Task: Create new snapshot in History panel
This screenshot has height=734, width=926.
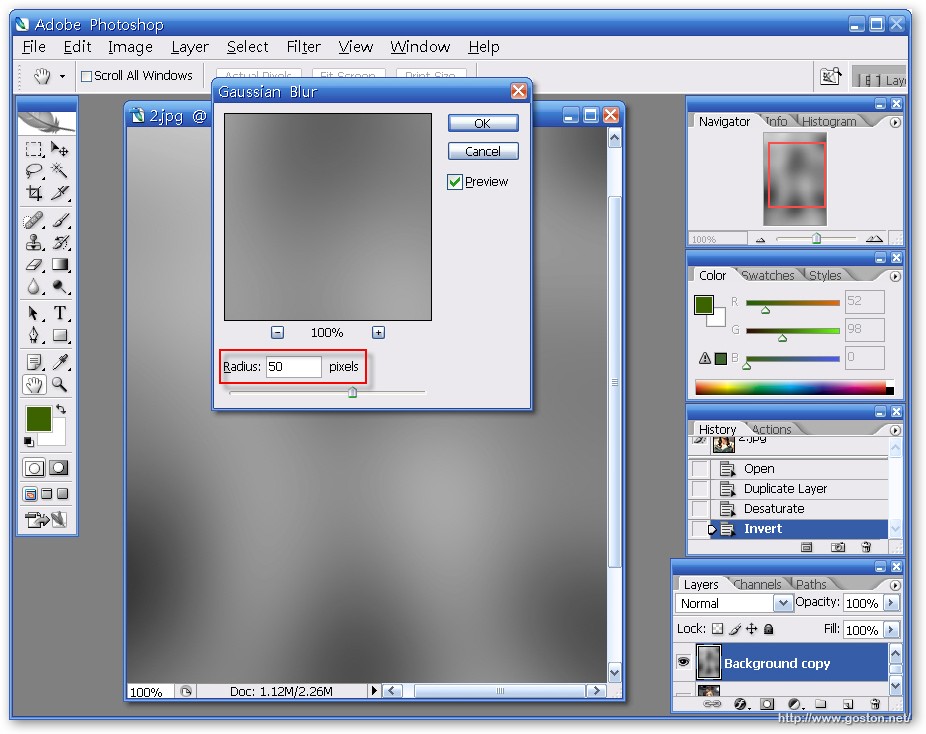Action: (x=837, y=547)
